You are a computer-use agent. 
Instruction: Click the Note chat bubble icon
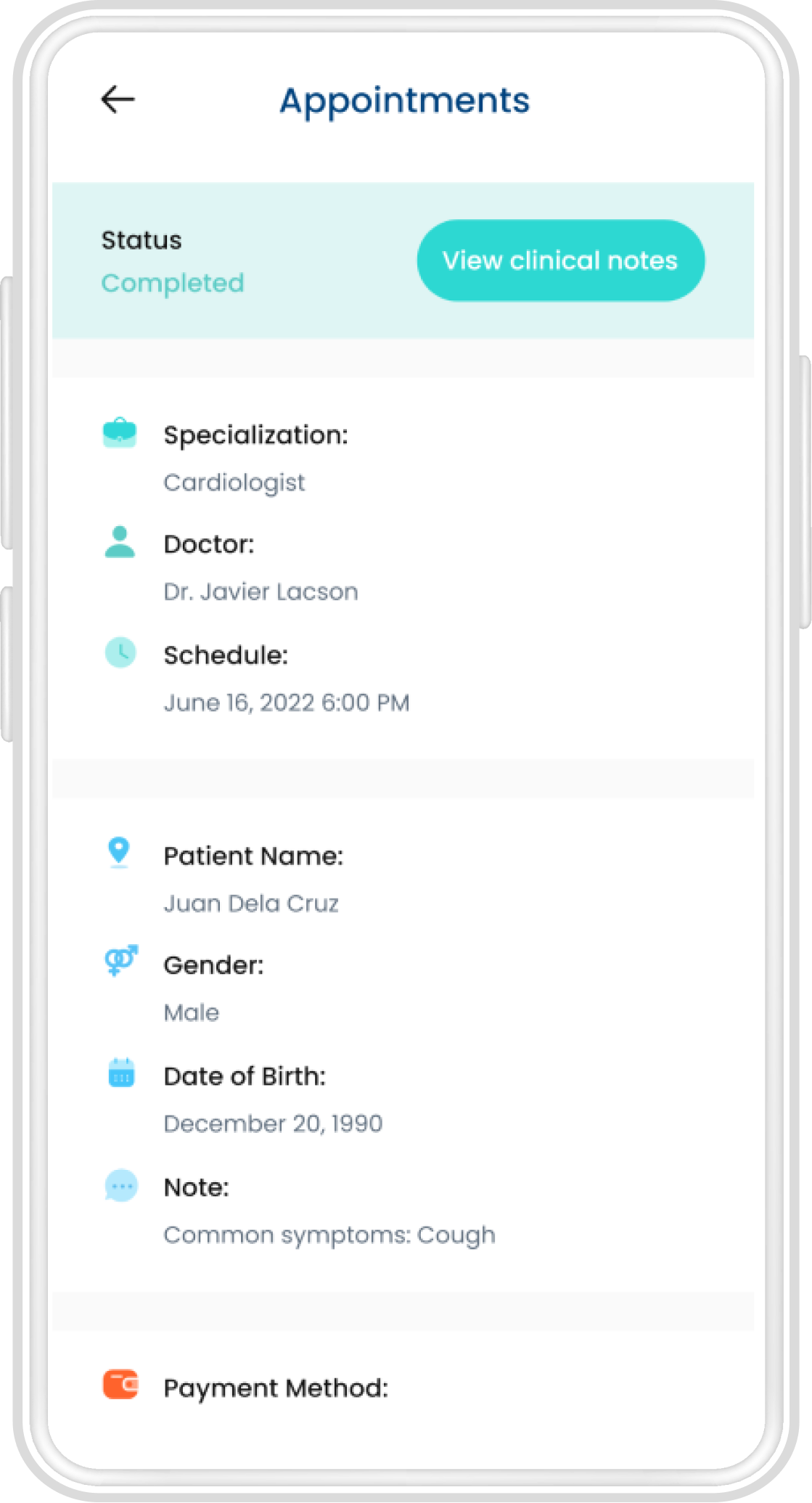pos(121,1186)
